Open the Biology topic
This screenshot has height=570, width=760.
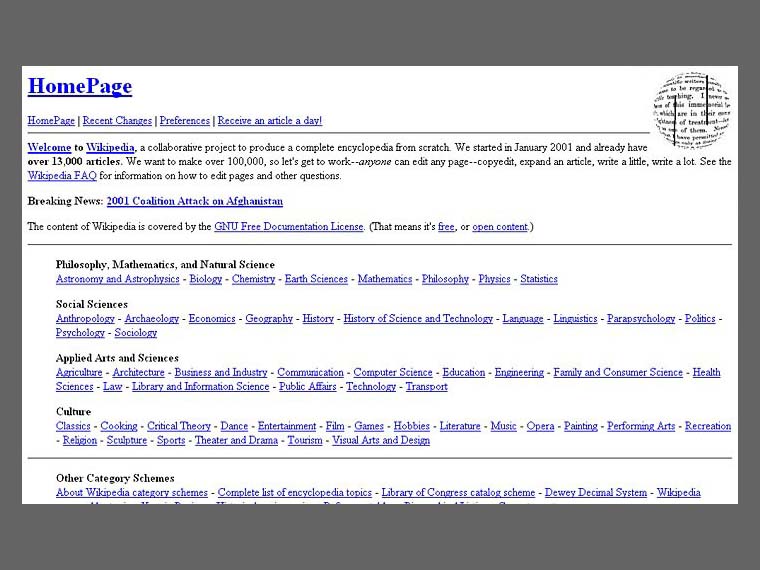click(206, 279)
